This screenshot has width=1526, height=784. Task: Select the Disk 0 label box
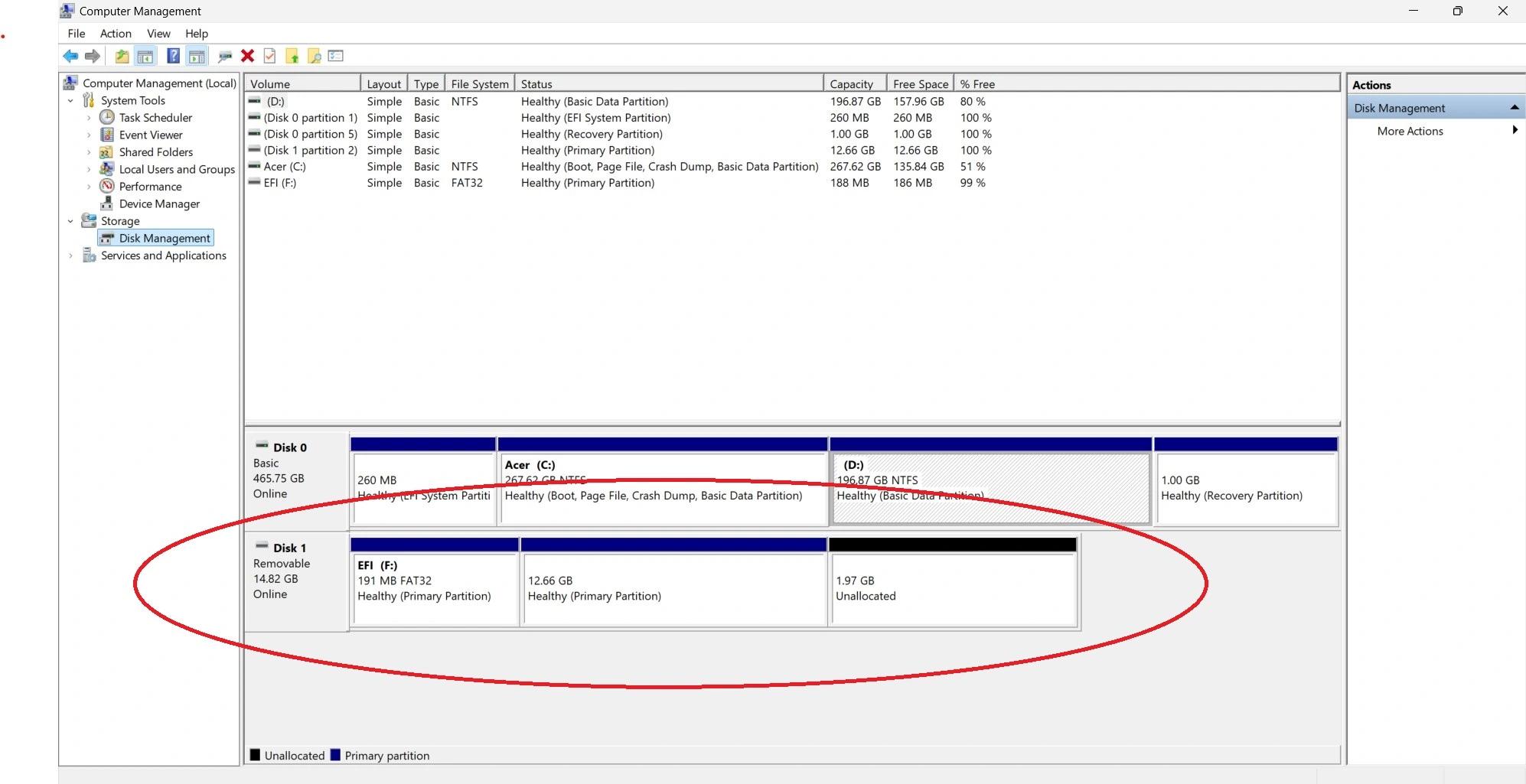tap(297, 482)
